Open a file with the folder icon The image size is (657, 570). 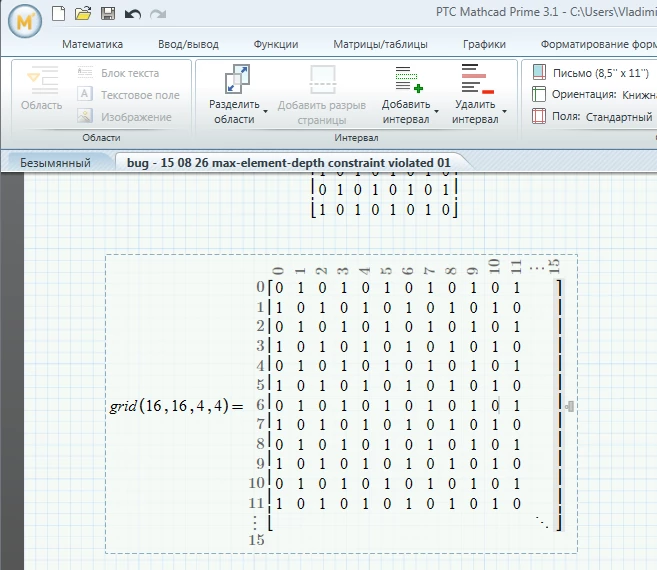83,13
